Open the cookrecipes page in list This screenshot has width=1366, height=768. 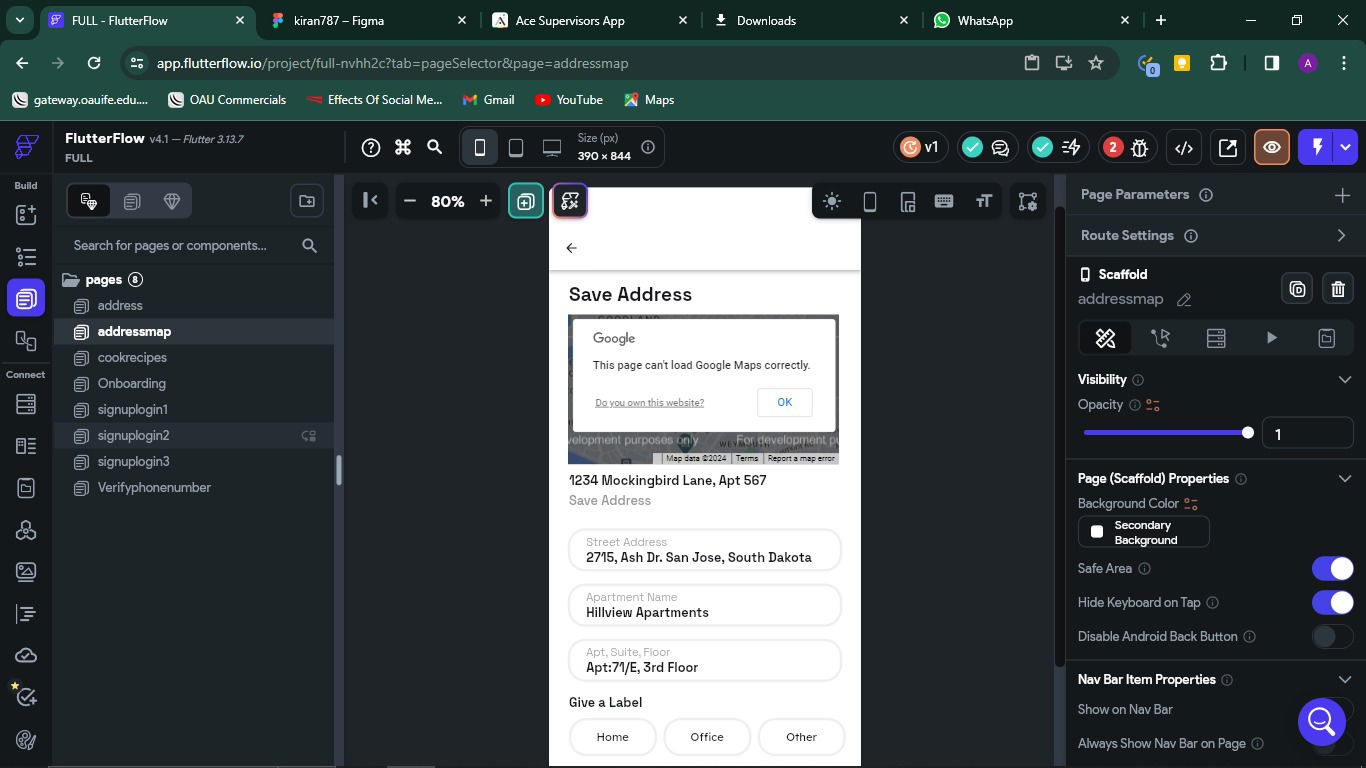pos(132,358)
